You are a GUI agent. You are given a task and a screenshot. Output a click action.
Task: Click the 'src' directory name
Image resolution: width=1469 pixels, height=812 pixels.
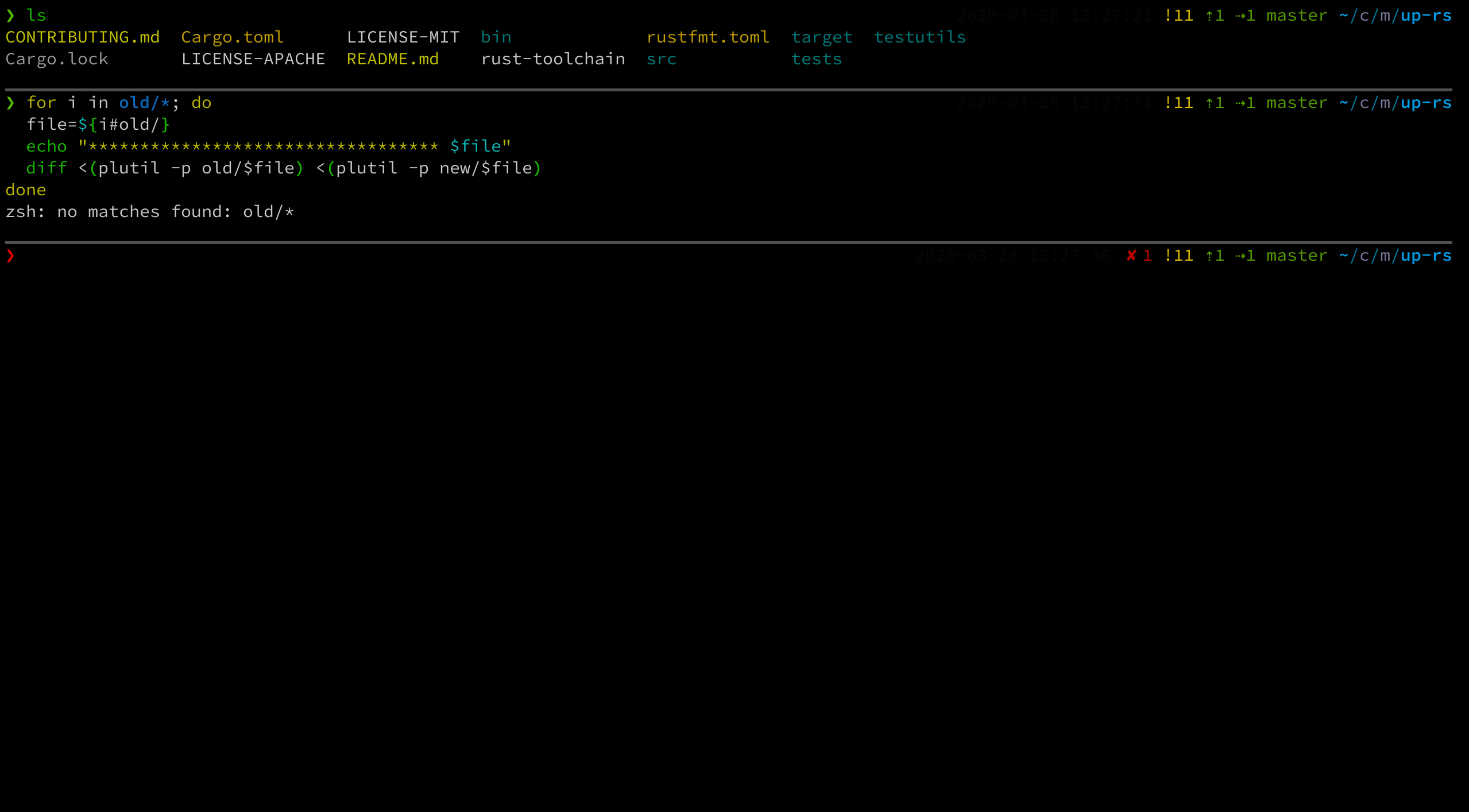coord(662,59)
